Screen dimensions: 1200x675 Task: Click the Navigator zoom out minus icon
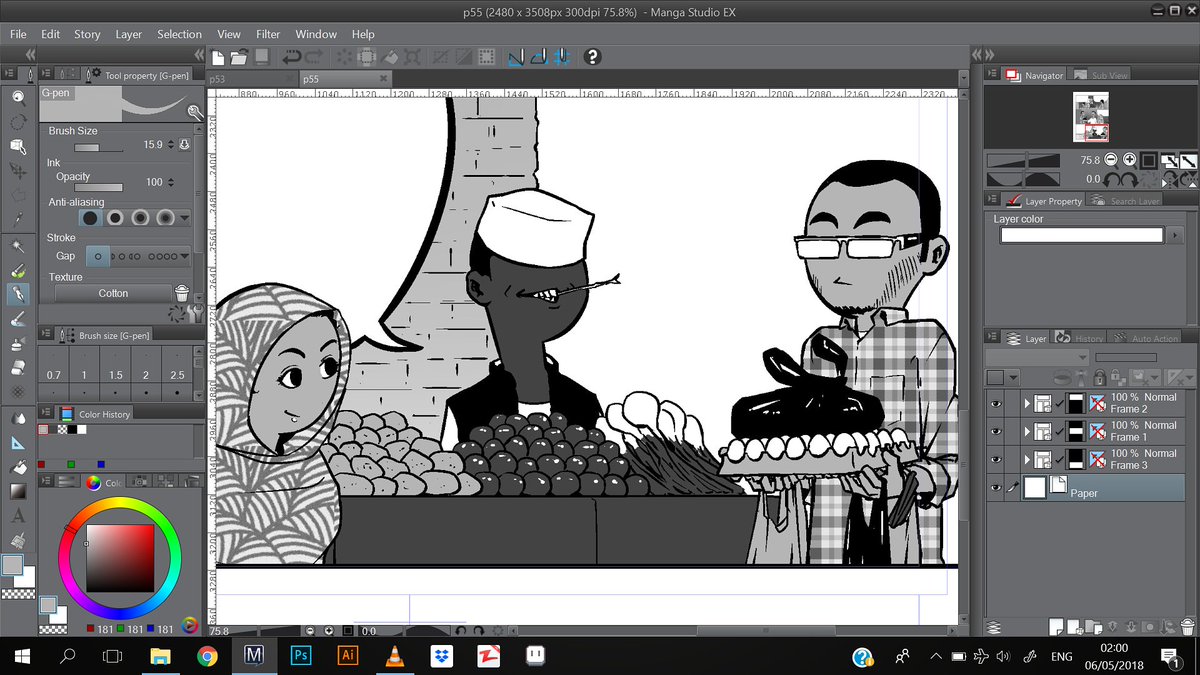(1111, 160)
